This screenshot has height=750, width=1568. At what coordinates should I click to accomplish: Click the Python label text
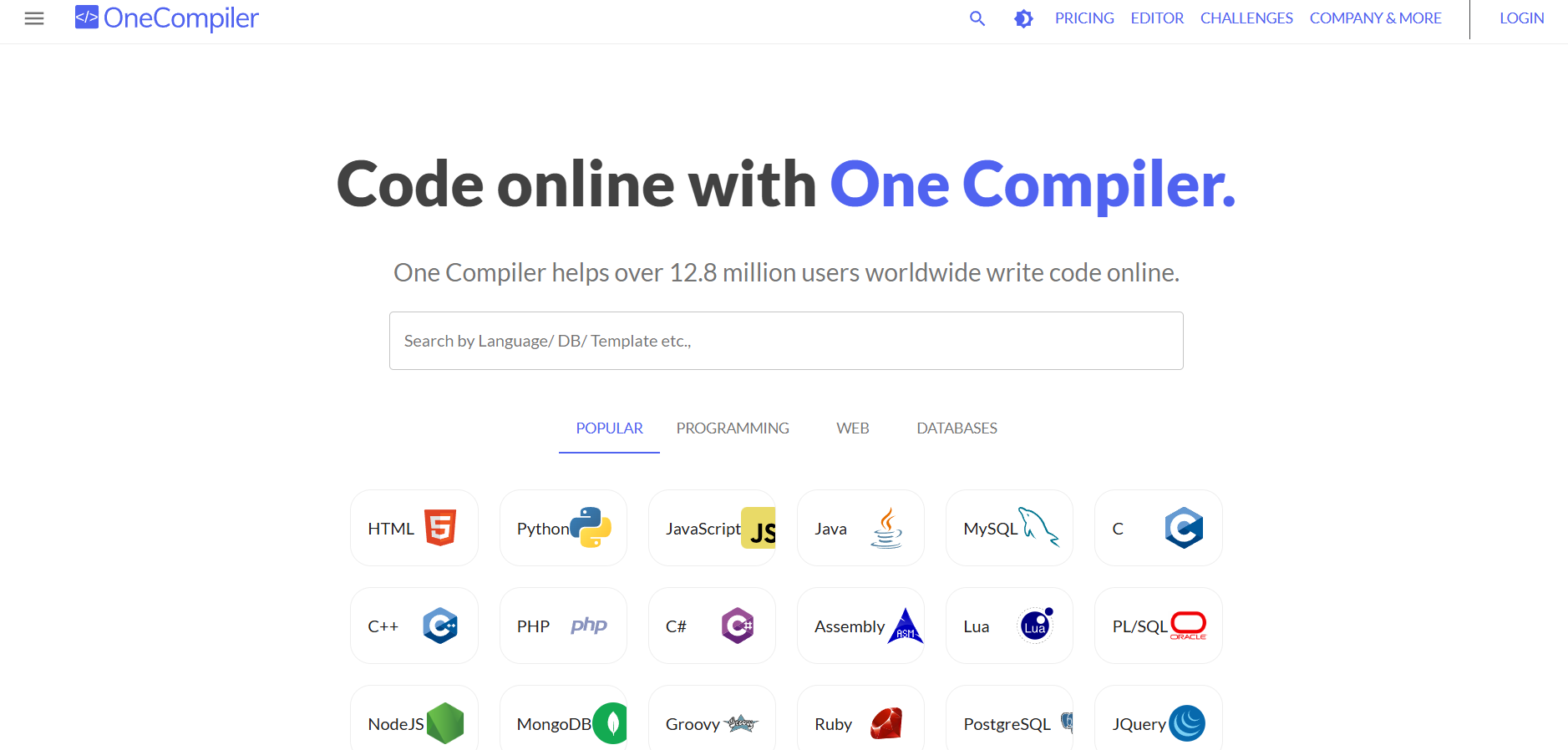[x=543, y=529]
